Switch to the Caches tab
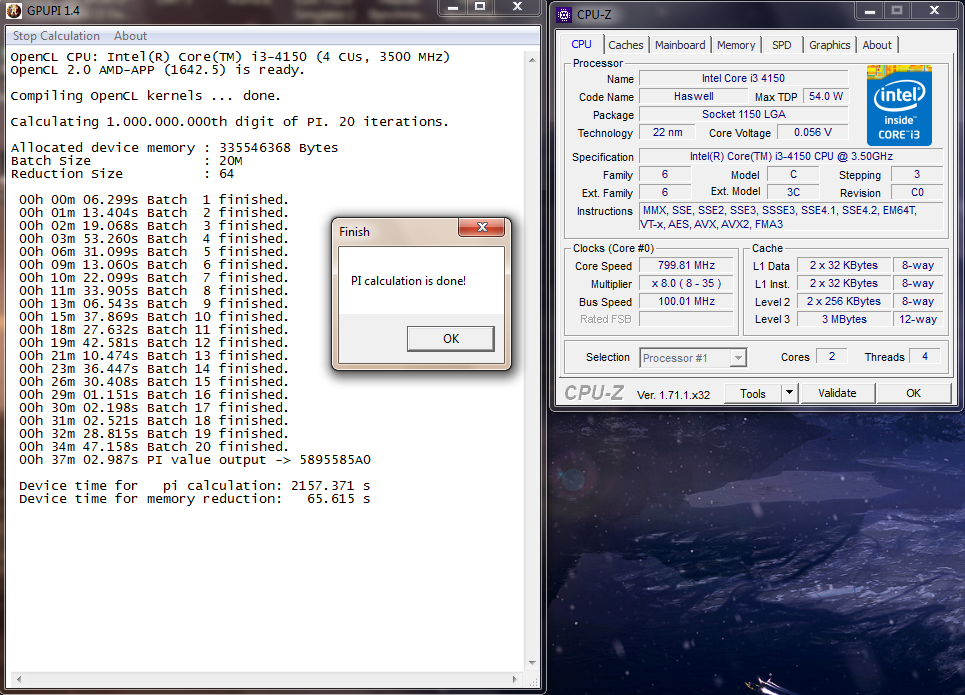Image resolution: width=965 pixels, height=695 pixels. (626, 45)
